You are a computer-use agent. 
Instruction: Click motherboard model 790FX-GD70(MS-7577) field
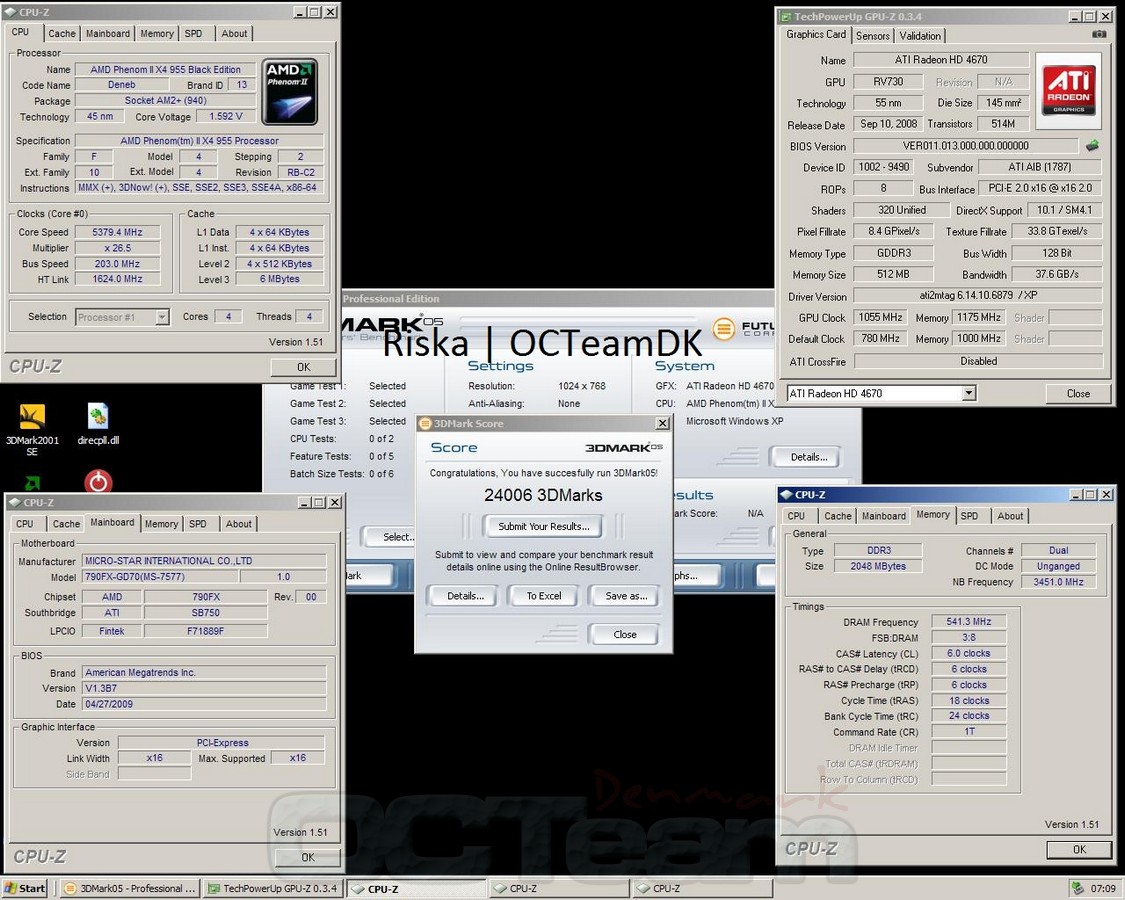(x=160, y=576)
